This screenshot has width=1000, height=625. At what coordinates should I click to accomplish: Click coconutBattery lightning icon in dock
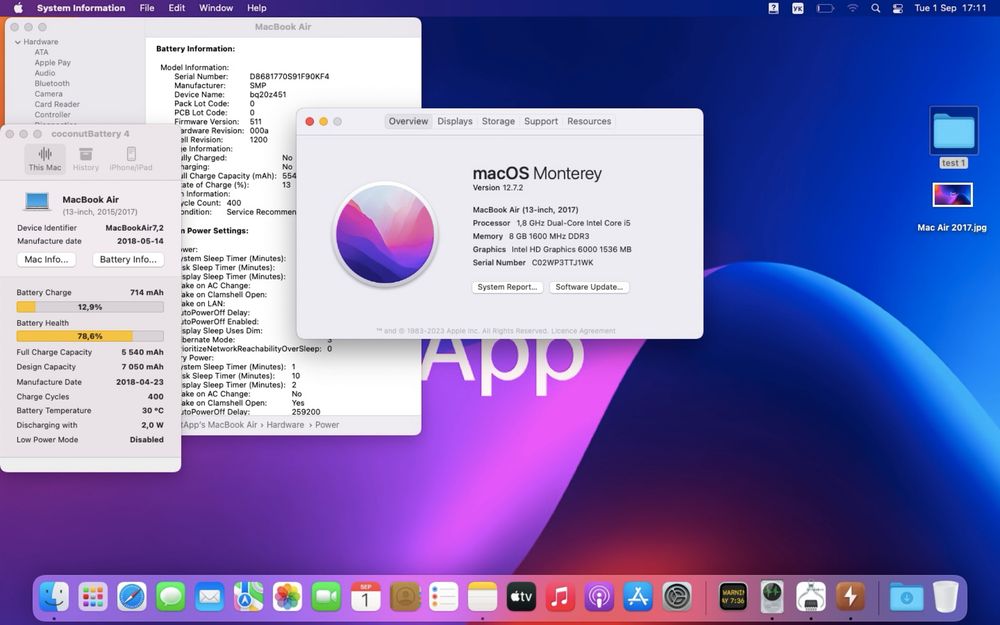click(850, 598)
